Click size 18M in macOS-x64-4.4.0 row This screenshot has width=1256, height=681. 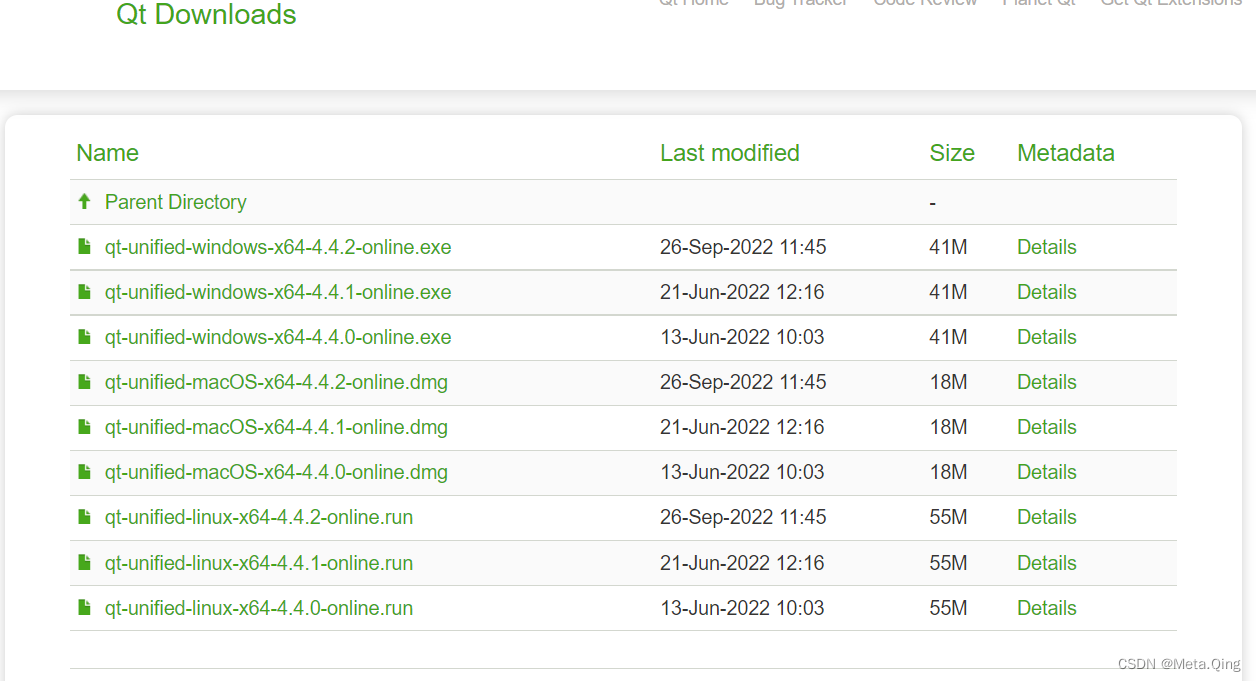point(948,472)
